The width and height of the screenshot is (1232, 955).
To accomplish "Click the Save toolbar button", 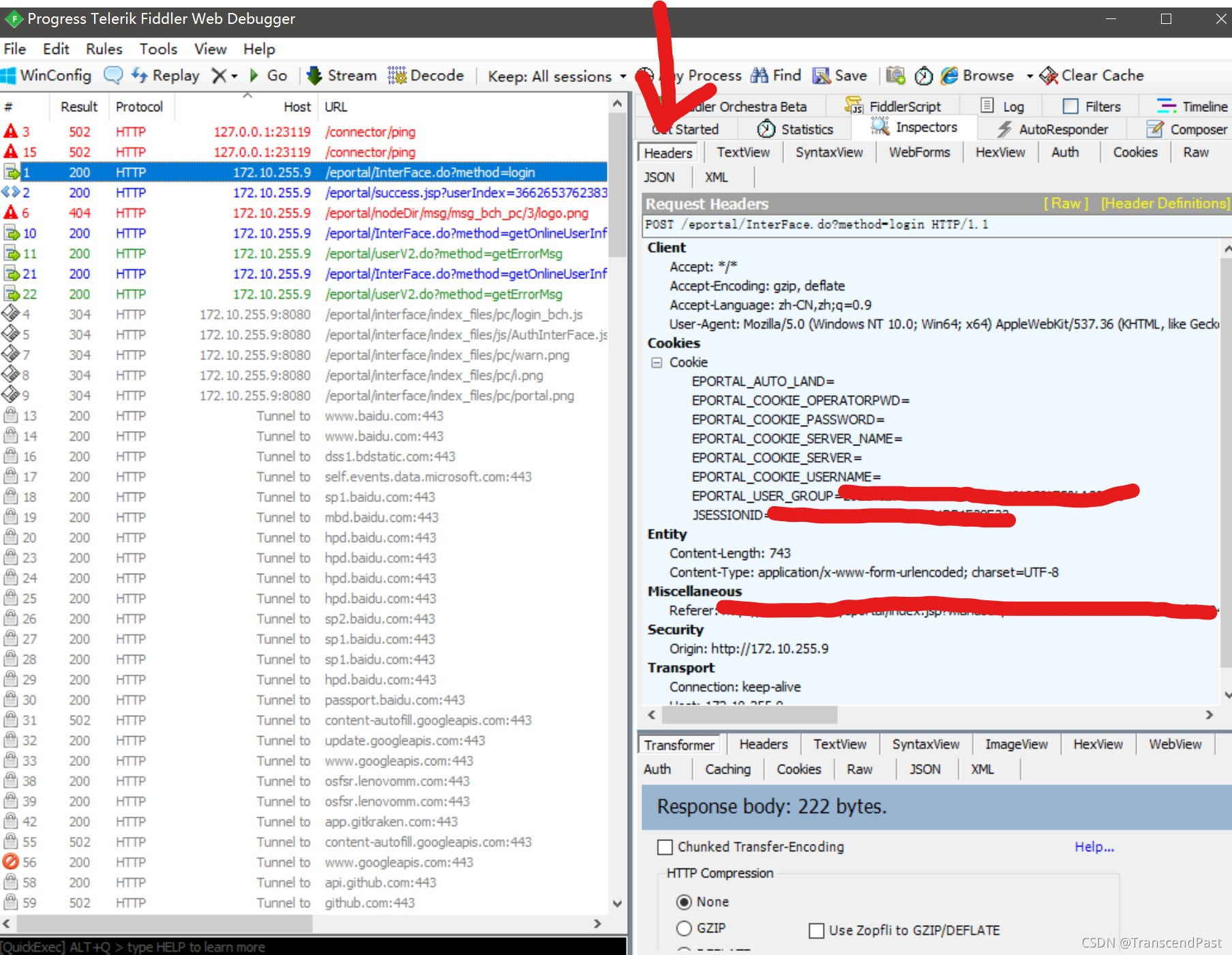I will (x=840, y=75).
